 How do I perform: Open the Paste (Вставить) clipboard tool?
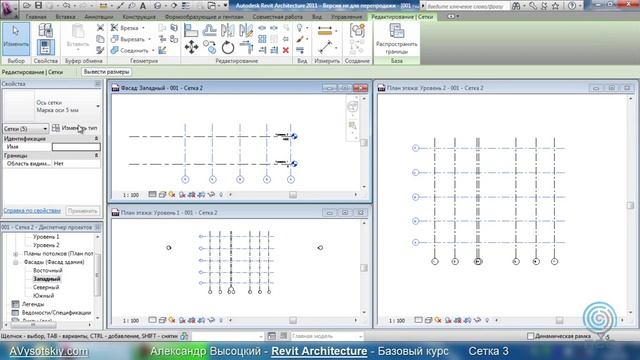[x=78, y=37]
